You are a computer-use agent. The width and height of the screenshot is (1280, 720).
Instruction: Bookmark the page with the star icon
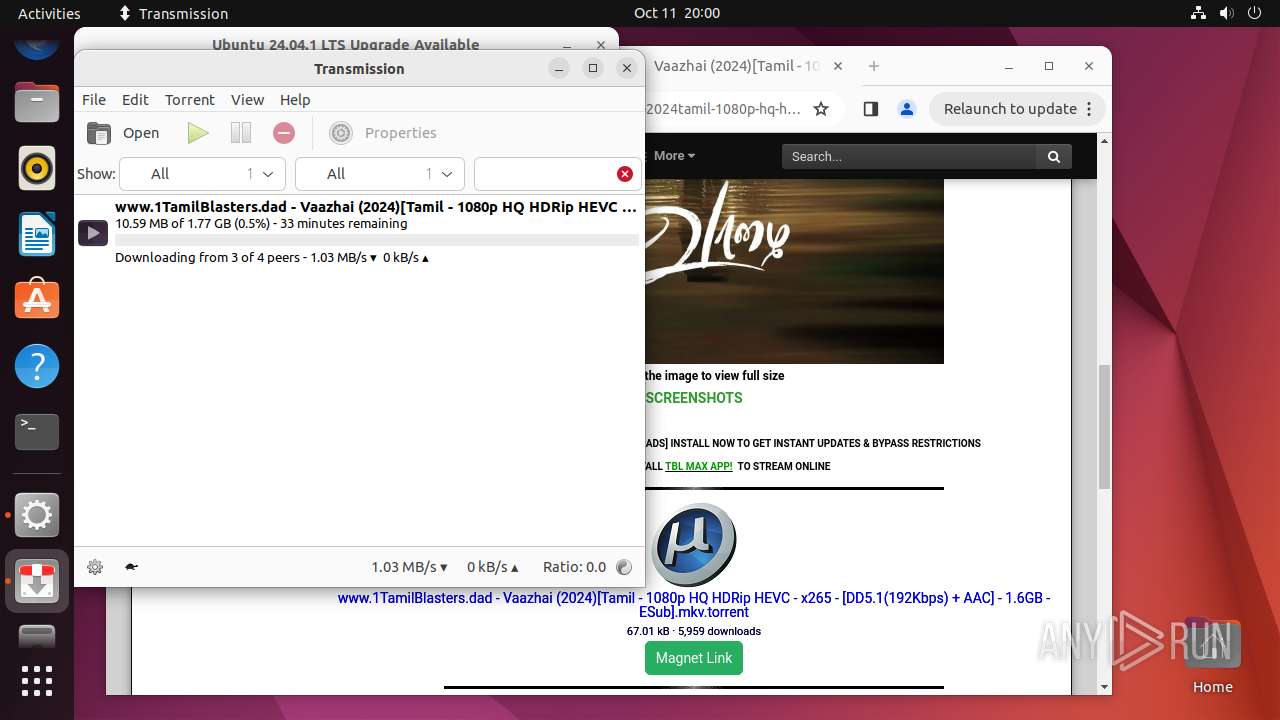pyautogui.click(x=821, y=109)
